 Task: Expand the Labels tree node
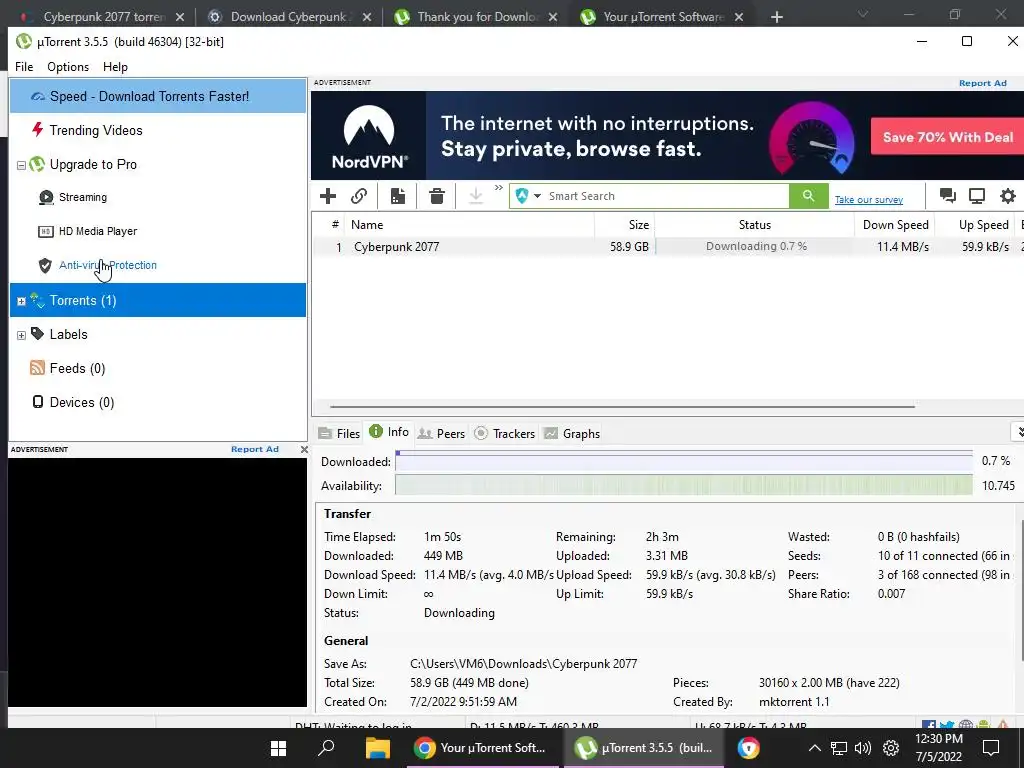(21, 335)
